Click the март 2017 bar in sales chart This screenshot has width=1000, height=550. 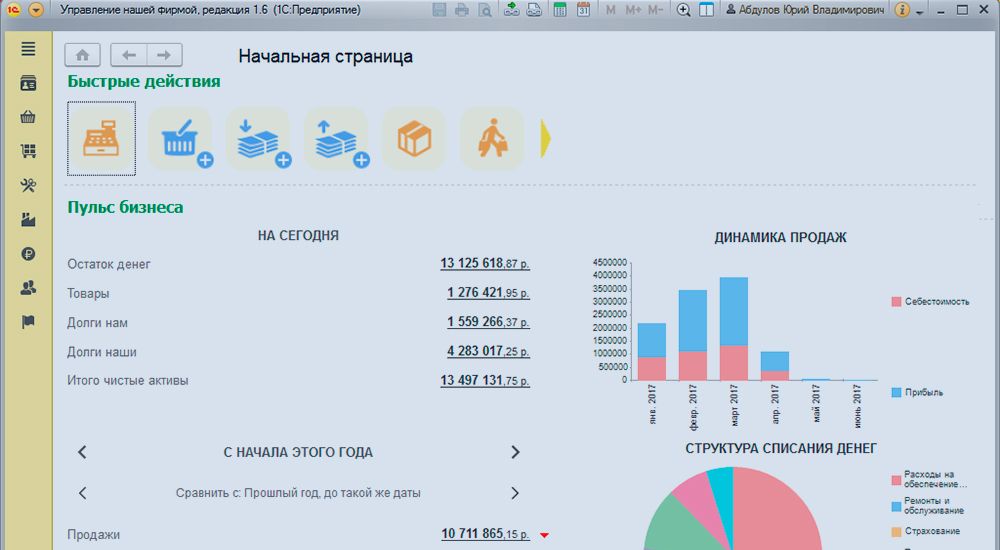coord(733,329)
